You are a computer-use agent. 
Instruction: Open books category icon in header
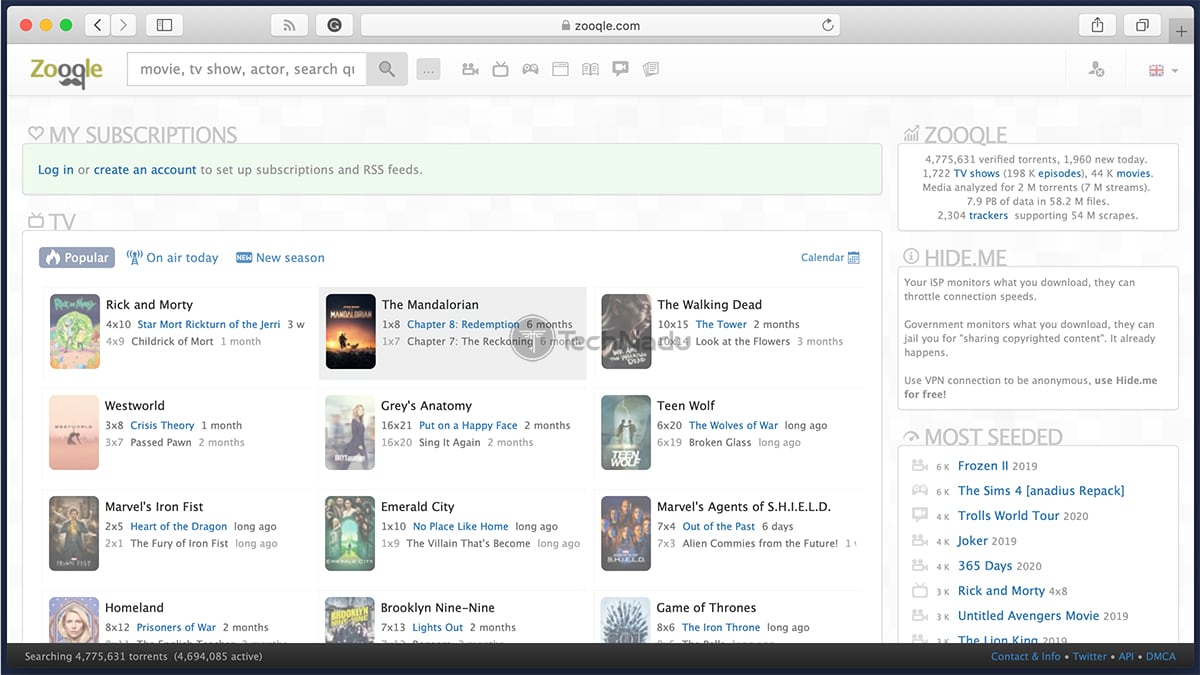tap(590, 69)
